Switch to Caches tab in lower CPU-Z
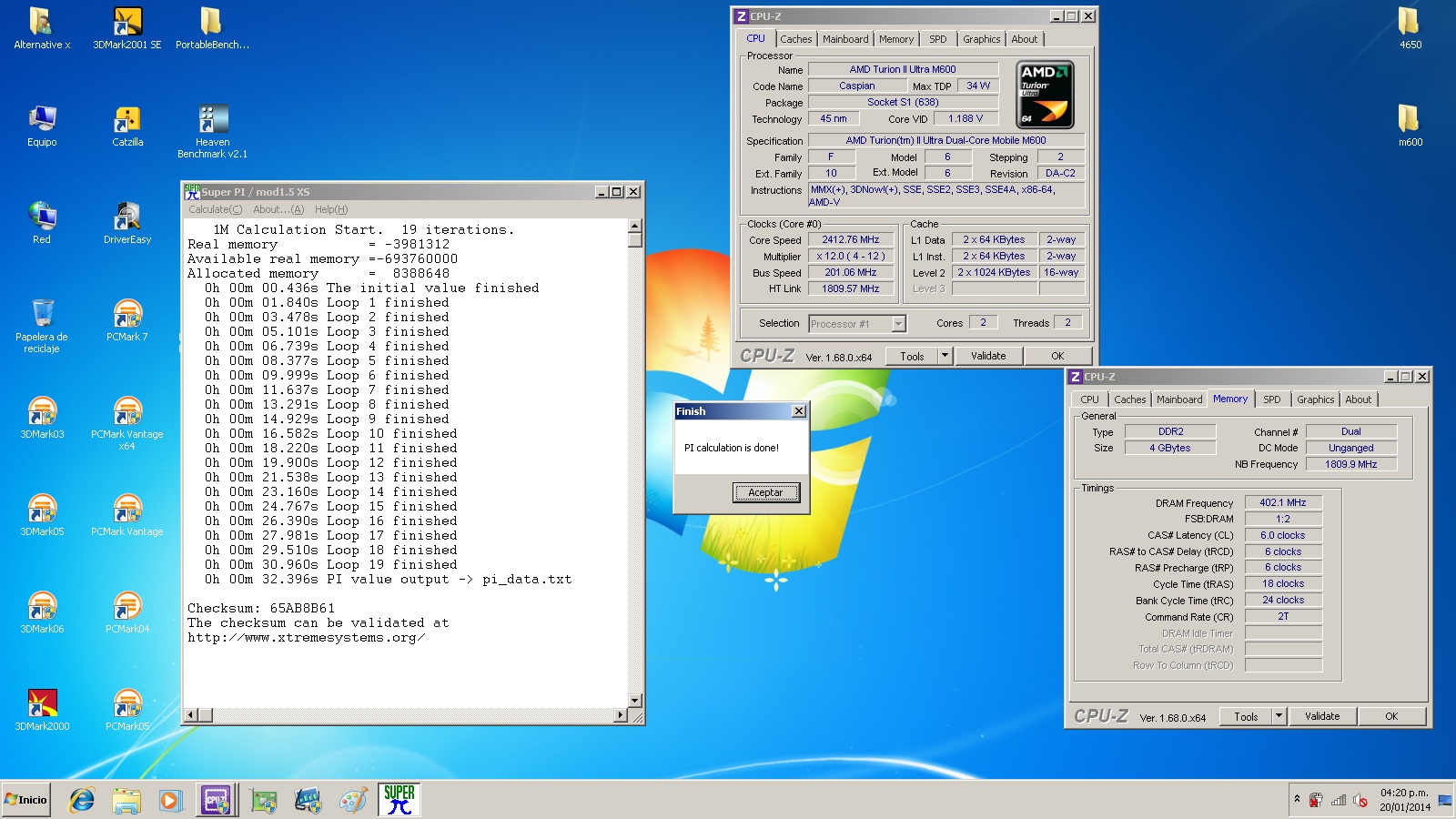This screenshot has width=1456, height=819. pos(1129,399)
